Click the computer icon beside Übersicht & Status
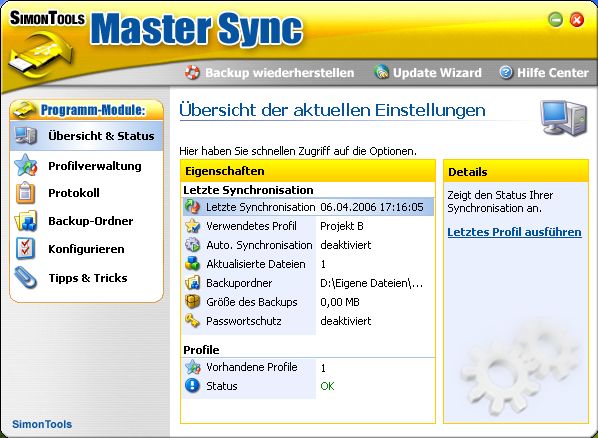598x438 pixels. (26, 135)
